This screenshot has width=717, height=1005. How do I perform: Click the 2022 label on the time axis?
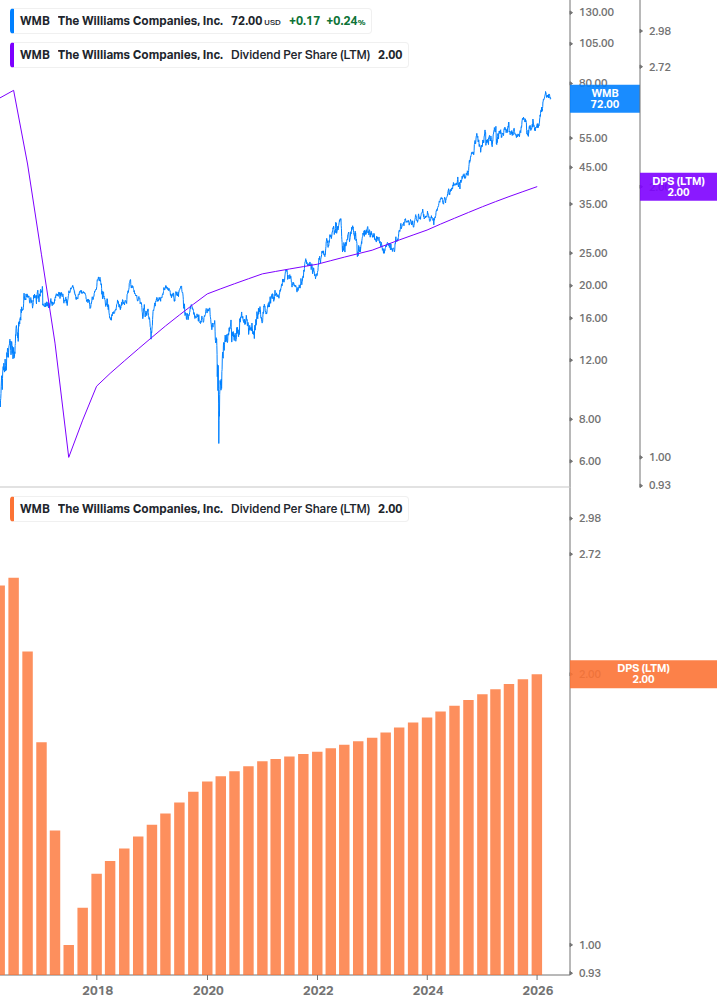pos(318,991)
